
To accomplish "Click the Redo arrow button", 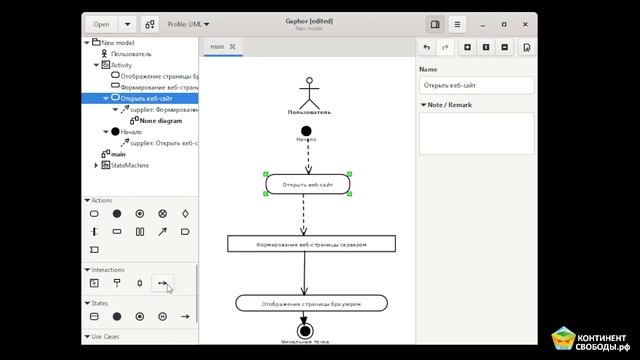I will click(445, 47).
